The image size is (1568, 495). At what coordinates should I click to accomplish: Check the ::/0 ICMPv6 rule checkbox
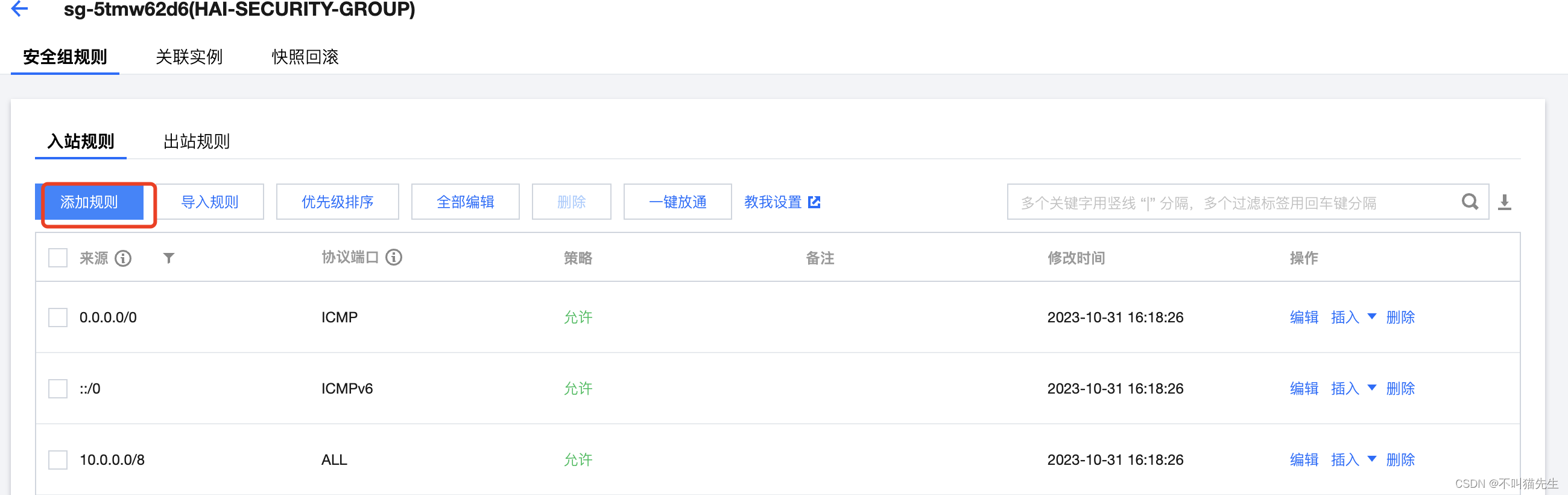tap(58, 388)
